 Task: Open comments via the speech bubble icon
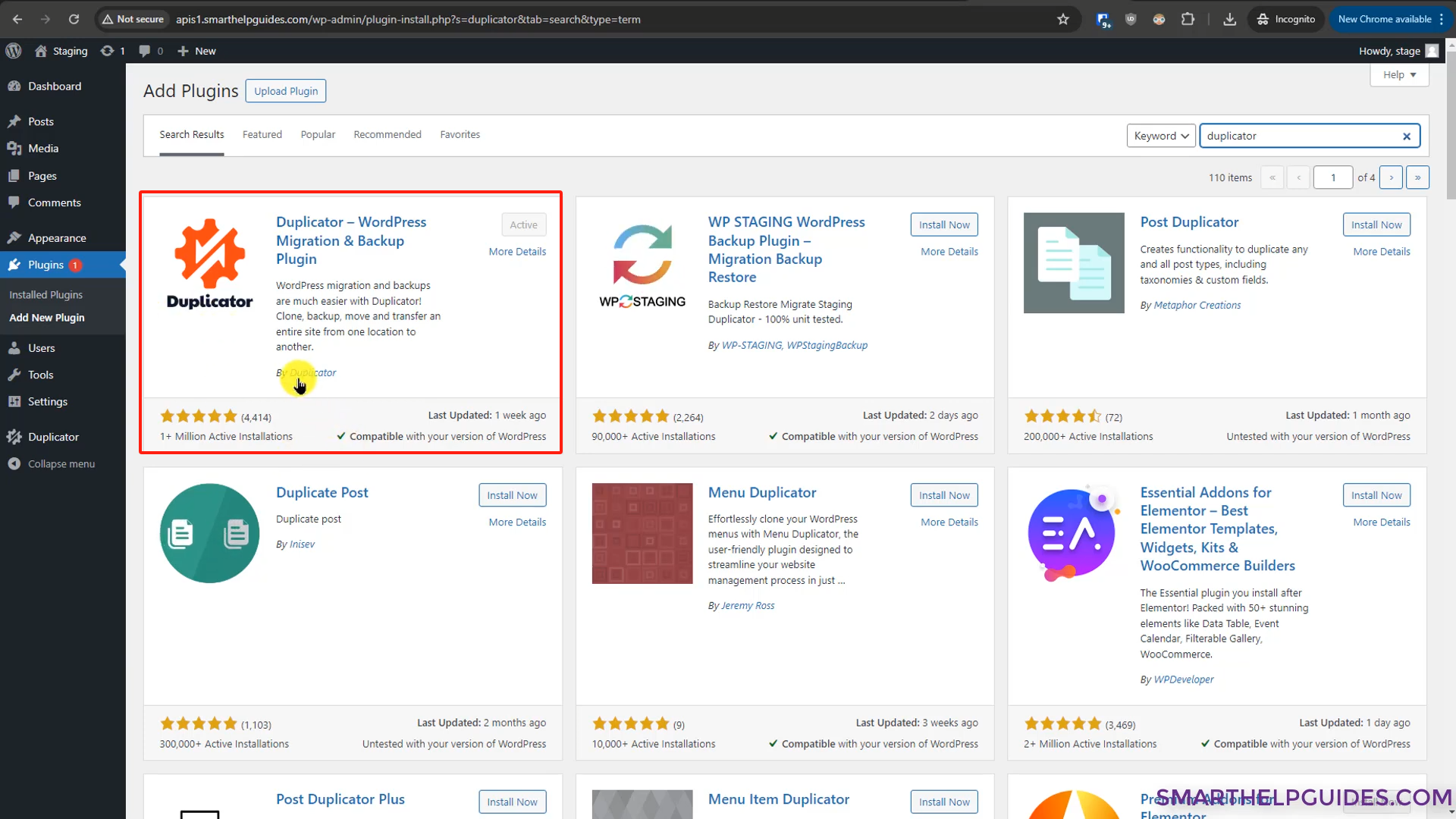tap(145, 51)
